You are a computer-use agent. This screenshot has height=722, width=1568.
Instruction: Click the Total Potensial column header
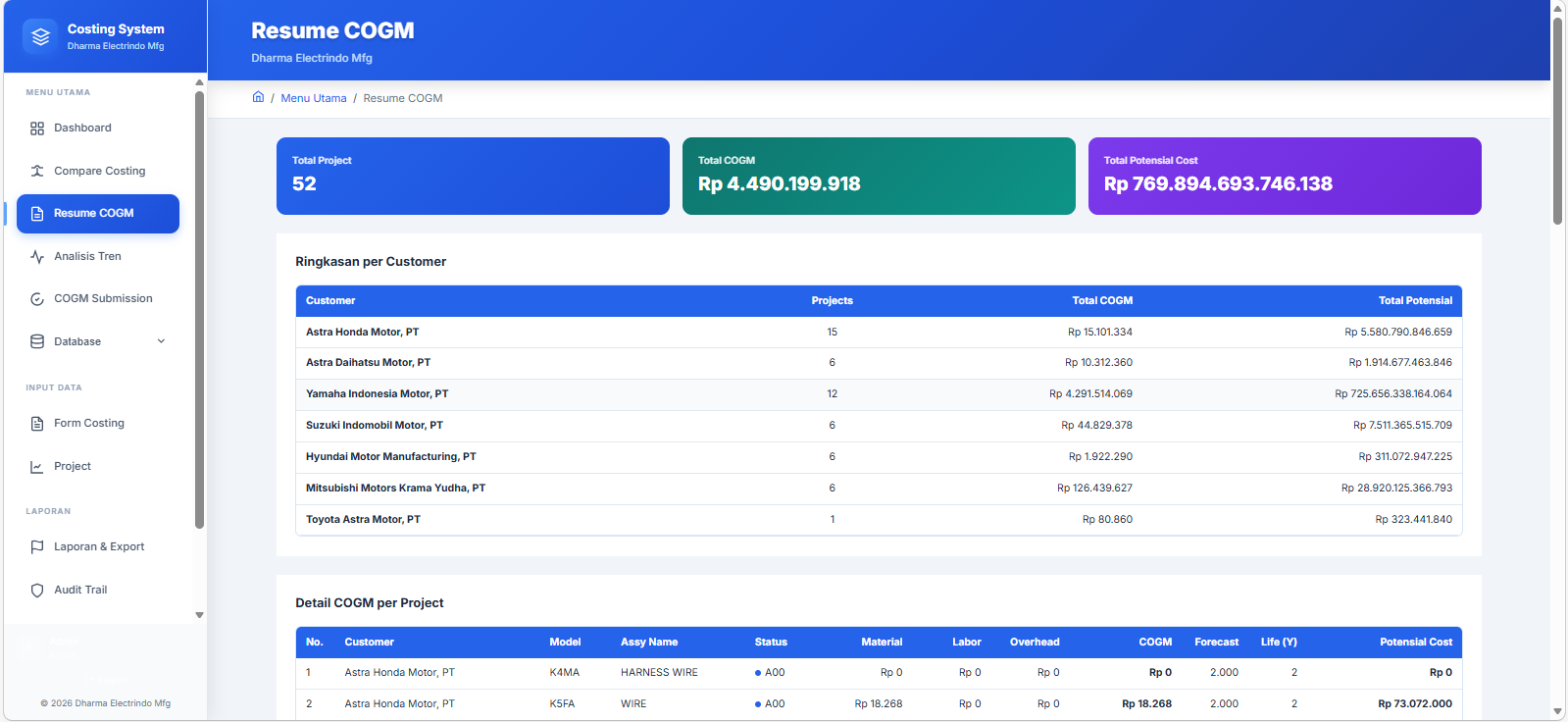[x=1415, y=301]
